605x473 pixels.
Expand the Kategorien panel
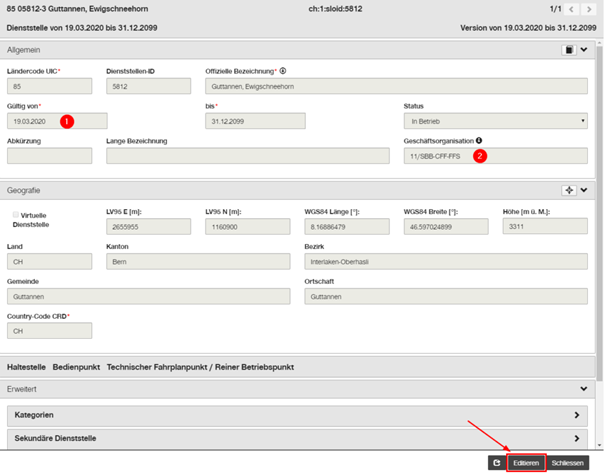coord(297,415)
